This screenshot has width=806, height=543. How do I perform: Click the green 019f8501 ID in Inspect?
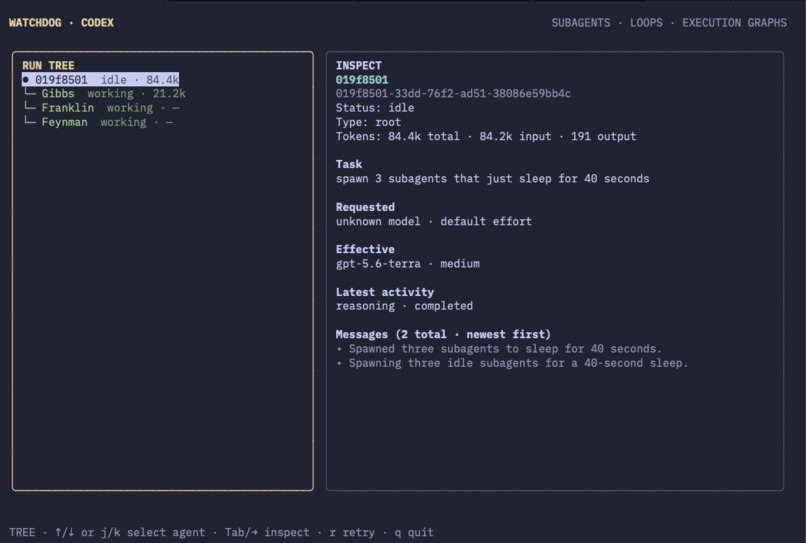click(362, 80)
